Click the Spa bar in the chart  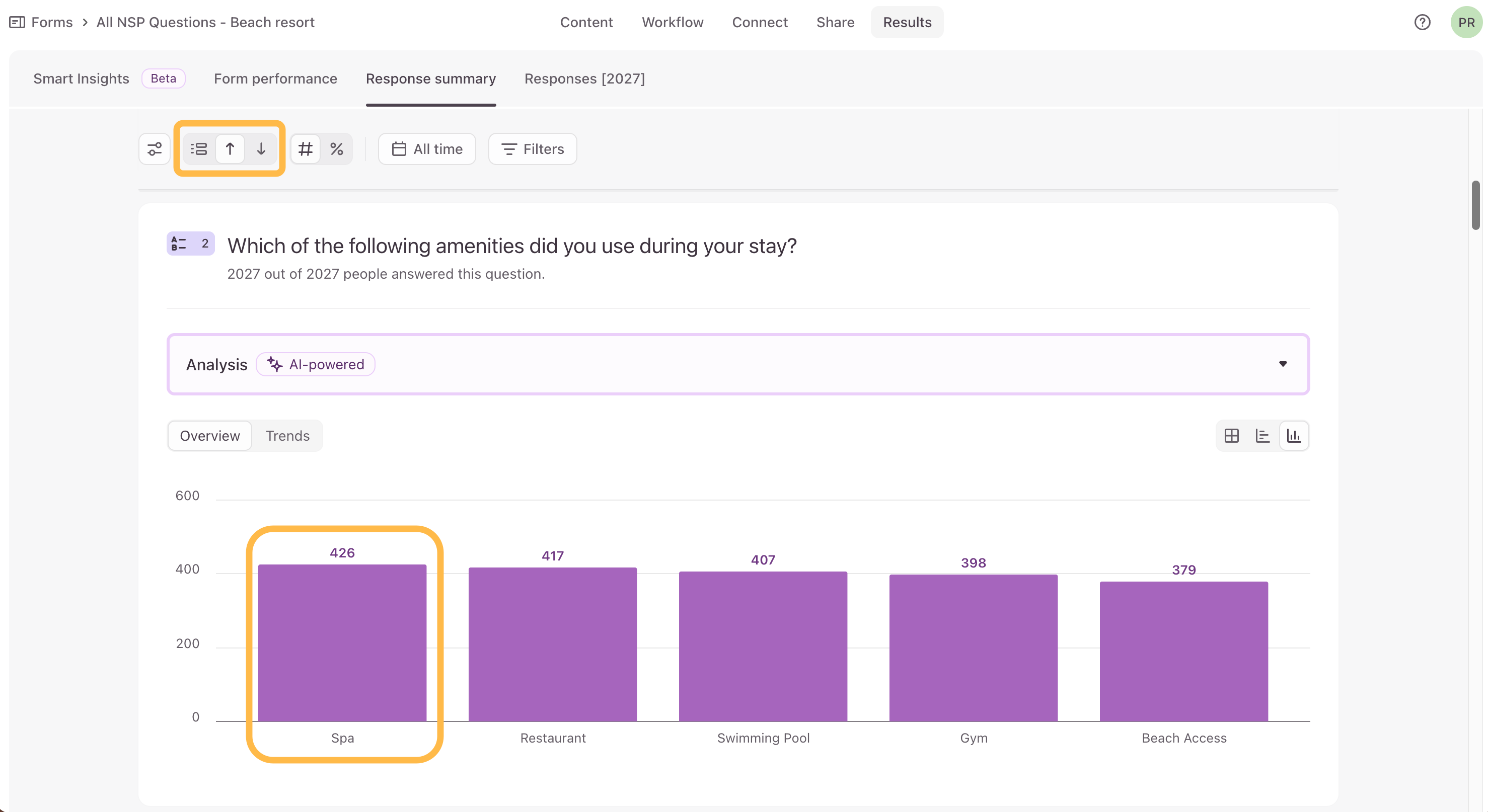(x=342, y=642)
